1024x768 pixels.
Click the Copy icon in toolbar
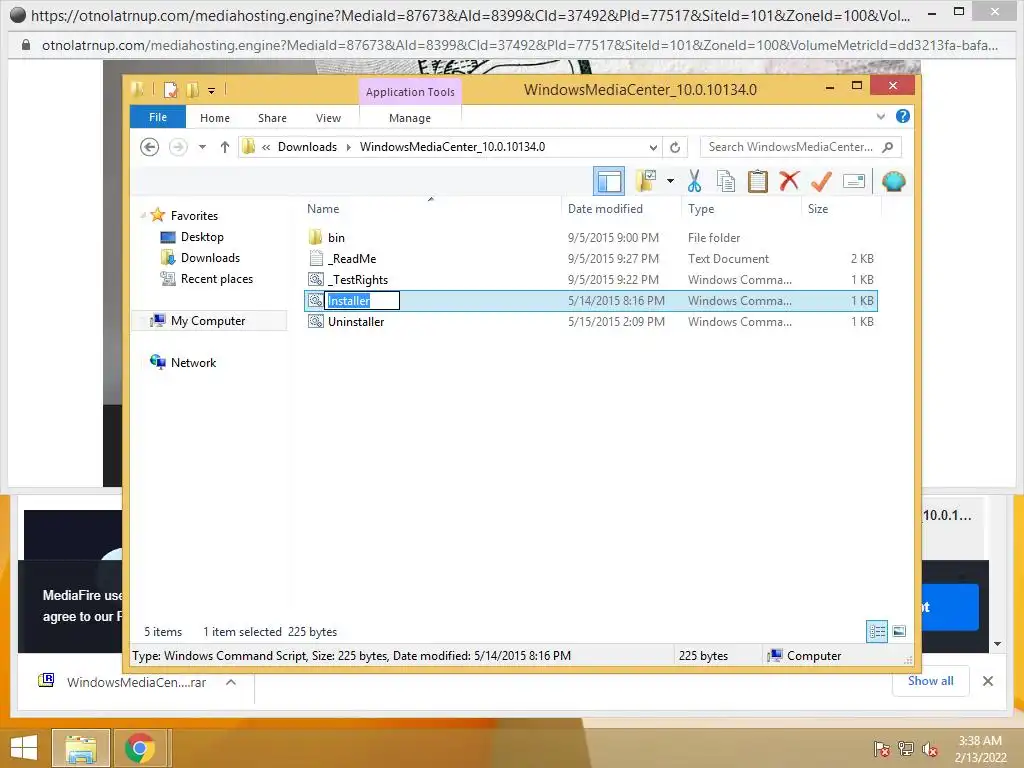click(726, 181)
